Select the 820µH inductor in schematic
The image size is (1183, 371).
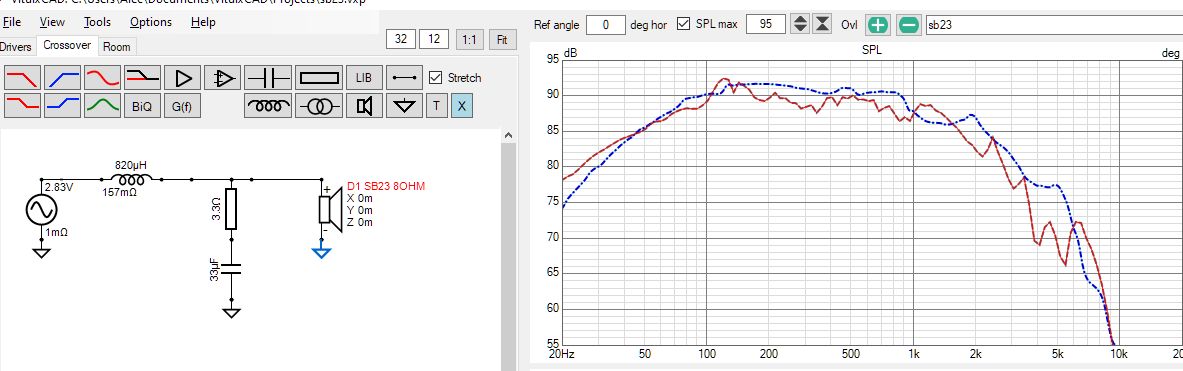coord(132,179)
